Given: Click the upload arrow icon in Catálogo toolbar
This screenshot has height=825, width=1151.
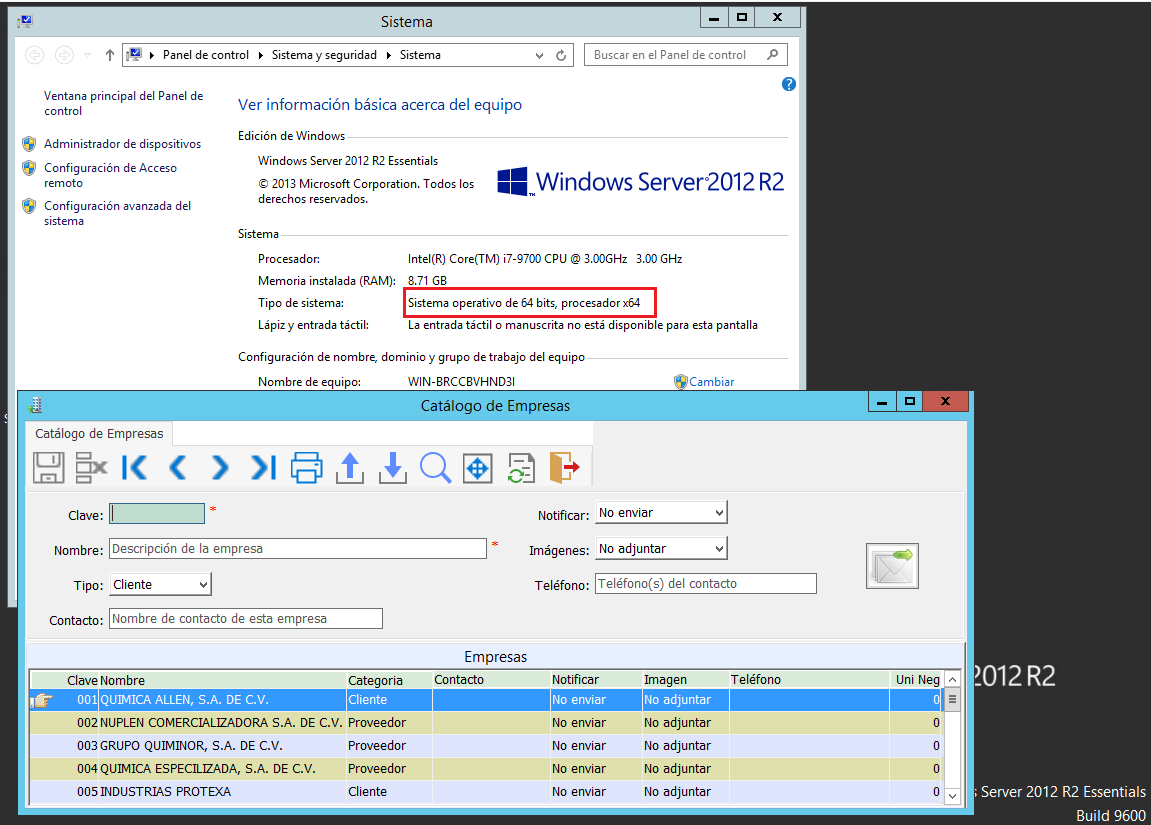Looking at the screenshot, I should [349, 468].
